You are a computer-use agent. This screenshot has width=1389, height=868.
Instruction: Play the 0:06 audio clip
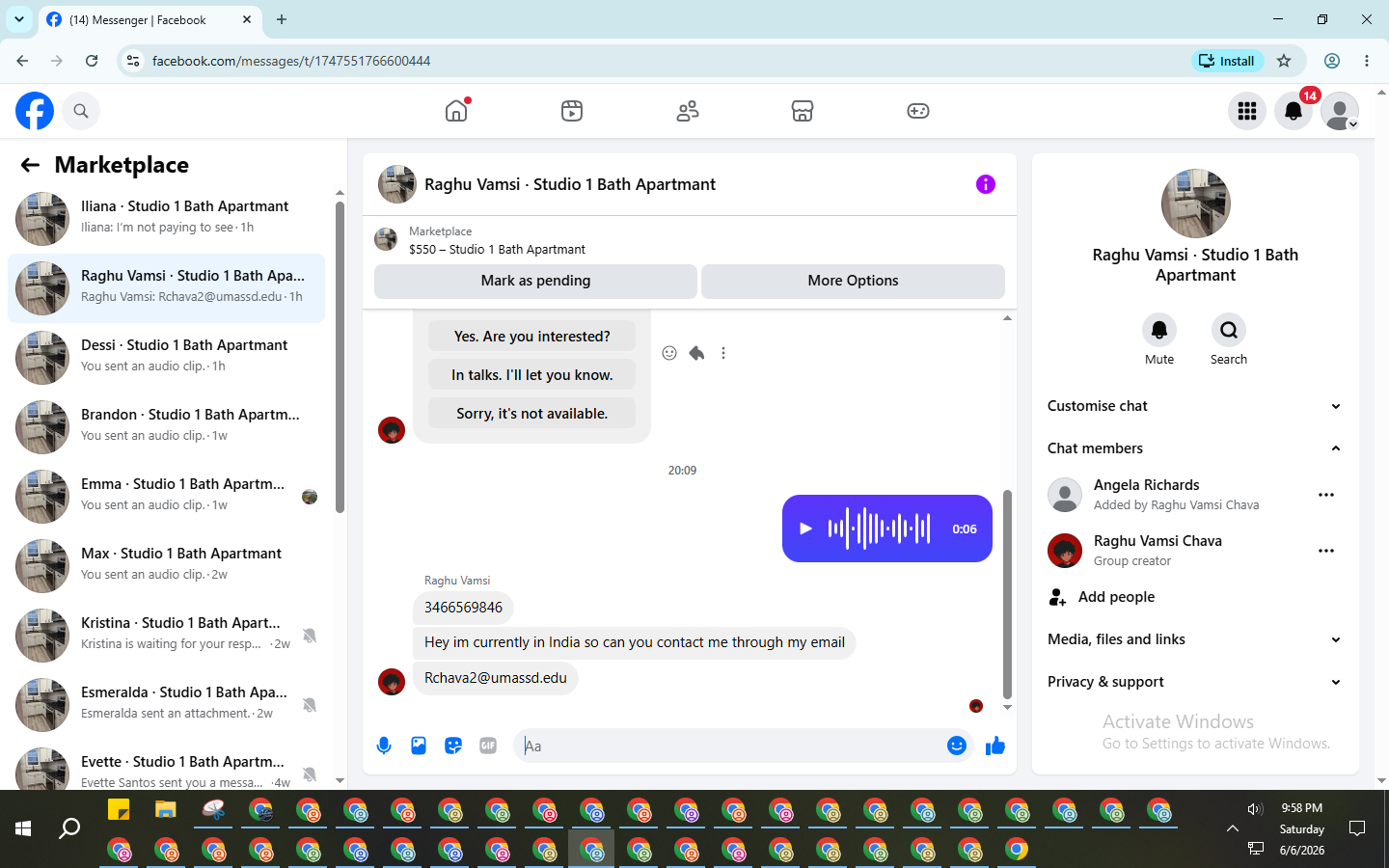click(x=806, y=529)
